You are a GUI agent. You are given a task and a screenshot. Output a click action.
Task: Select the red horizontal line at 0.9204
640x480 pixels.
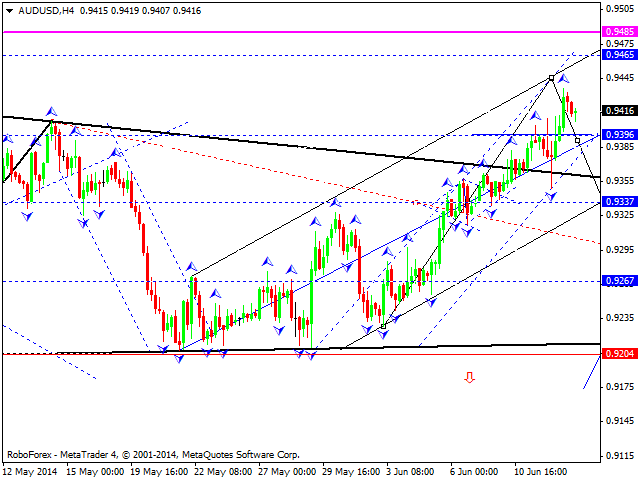click(300, 354)
